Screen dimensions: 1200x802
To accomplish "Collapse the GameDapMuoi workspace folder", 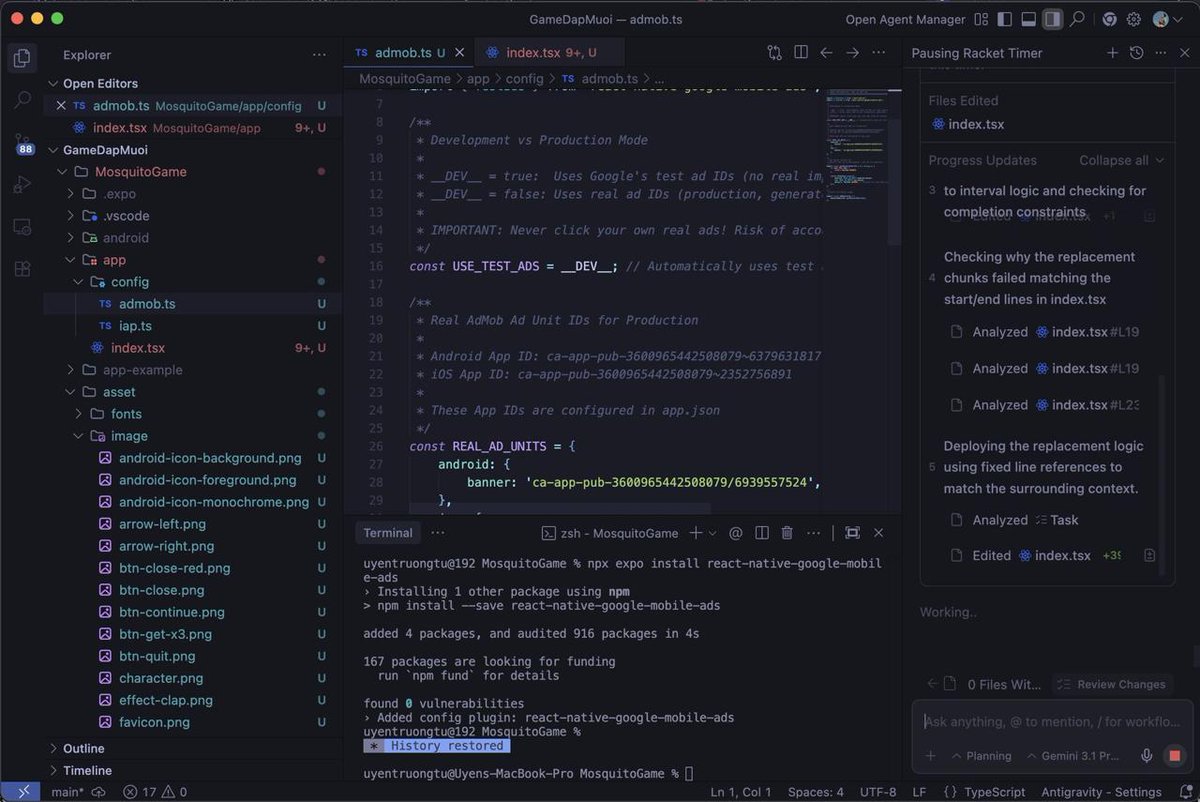I will tap(105, 150).
